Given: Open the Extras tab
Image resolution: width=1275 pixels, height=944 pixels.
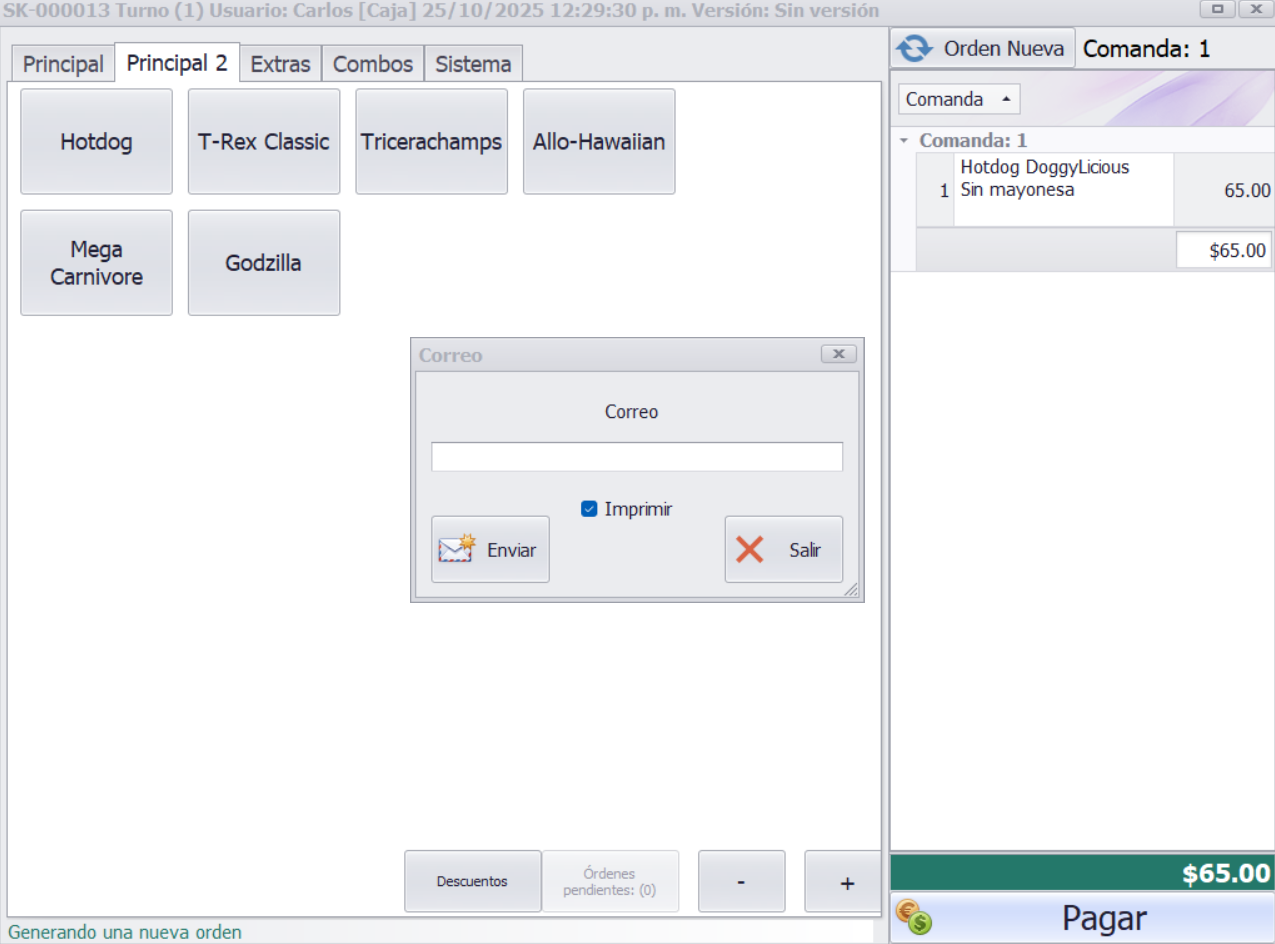Looking at the screenshot, I should 280,64.
